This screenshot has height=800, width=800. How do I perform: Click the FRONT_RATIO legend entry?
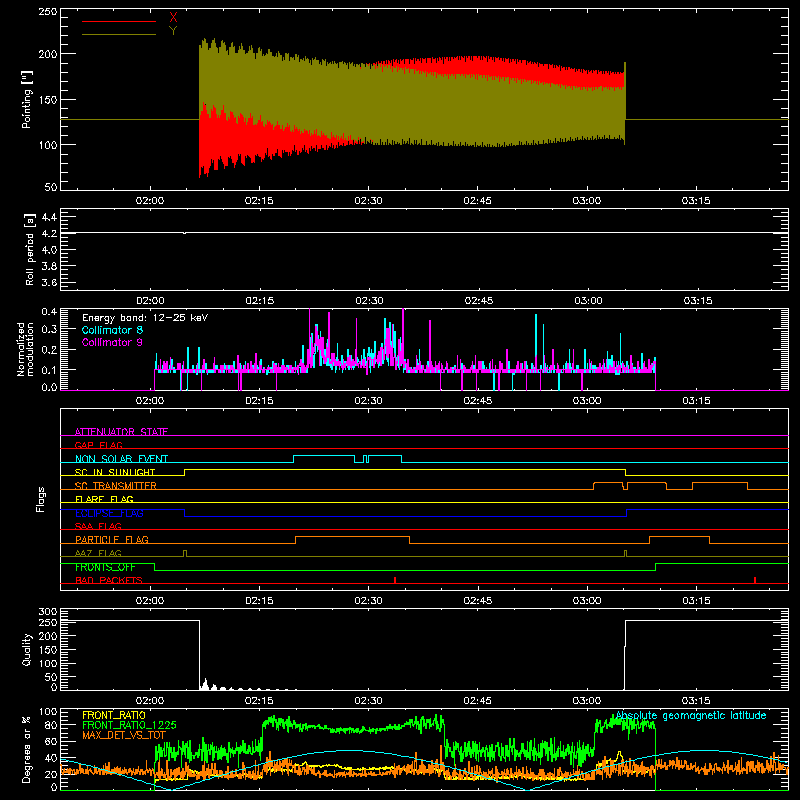114,715
